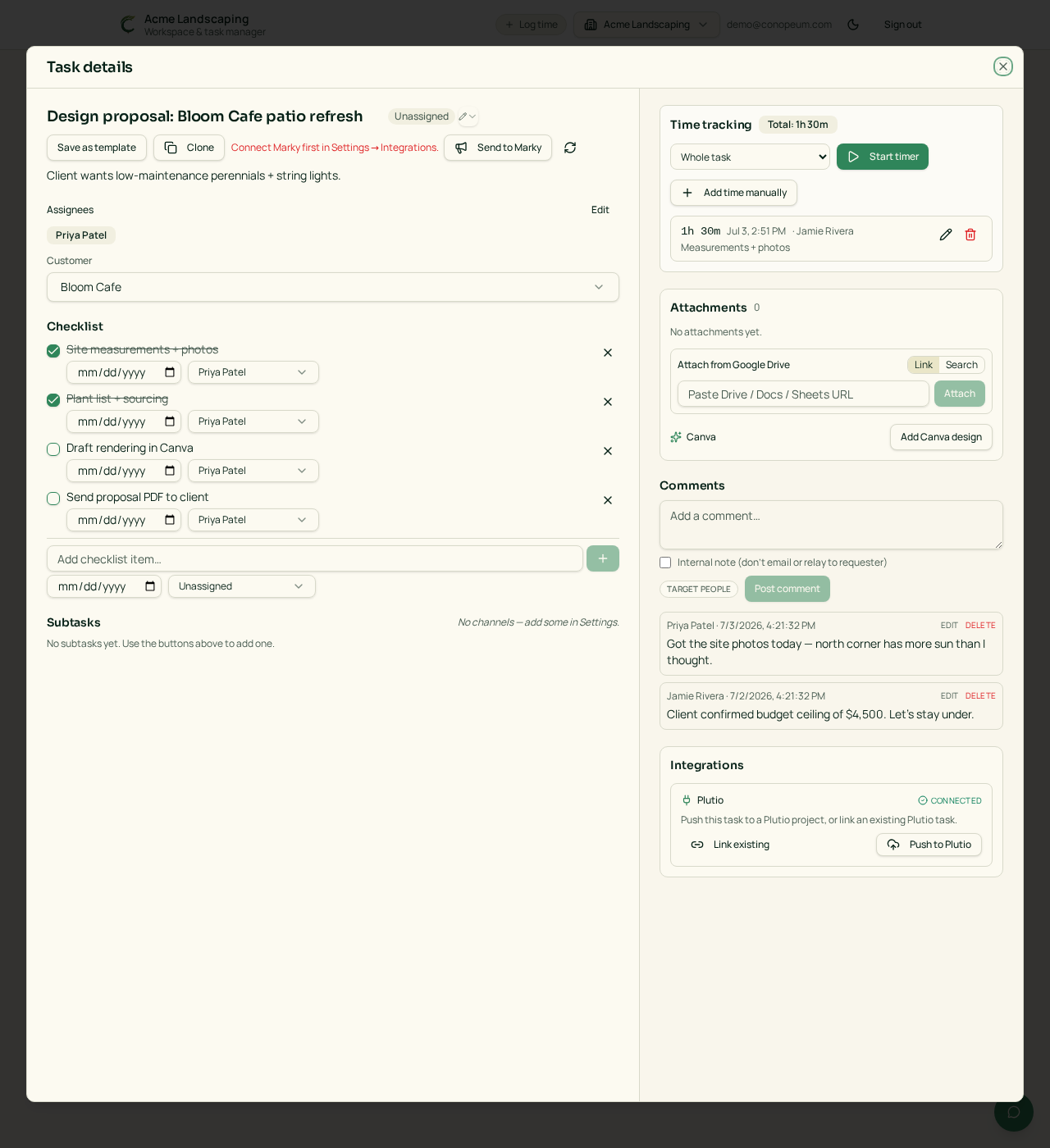The height and width of the screenshot is (1148, 1050).
Task: Switch to the Search tab in Google Drive
Action: click(961, 365)
